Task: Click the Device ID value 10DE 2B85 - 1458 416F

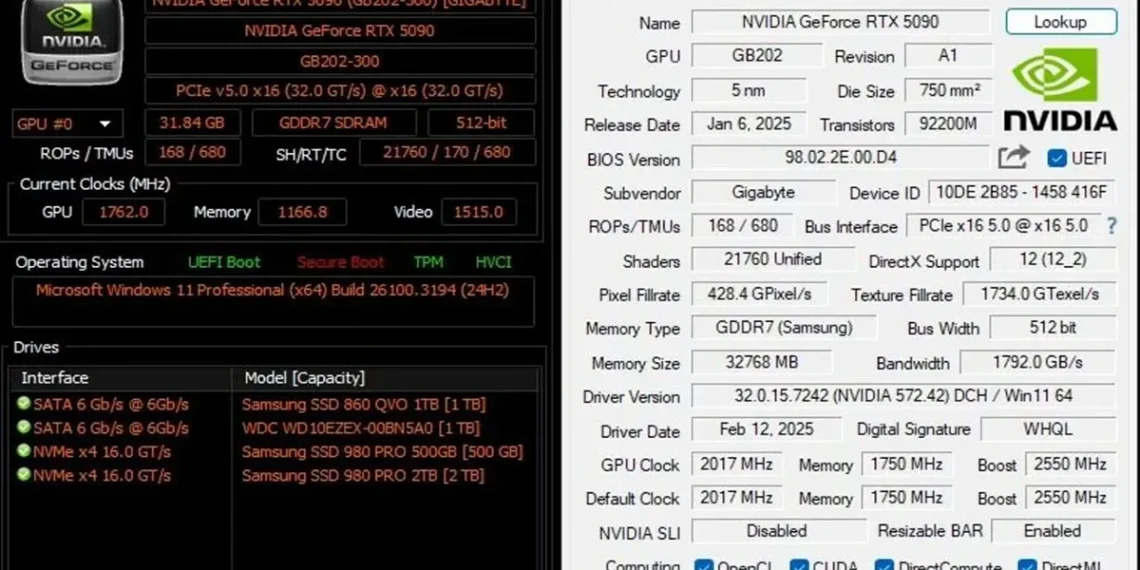Action: coord(1021,192)
